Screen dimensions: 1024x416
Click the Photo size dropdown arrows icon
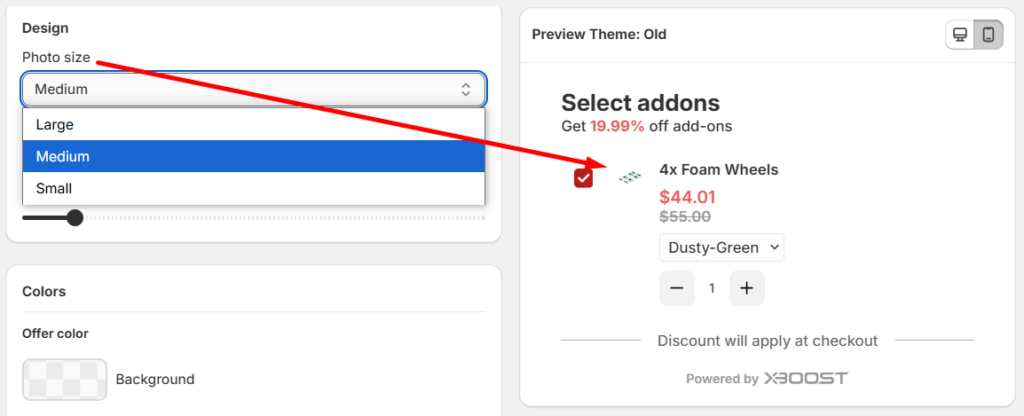pyautogui.click(x=465, y=89)
